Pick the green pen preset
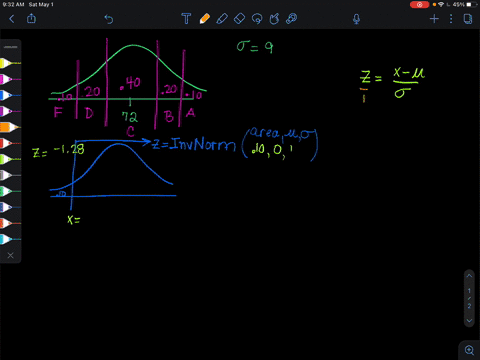Viewport: 480px width, 360px height. (10, 191)
